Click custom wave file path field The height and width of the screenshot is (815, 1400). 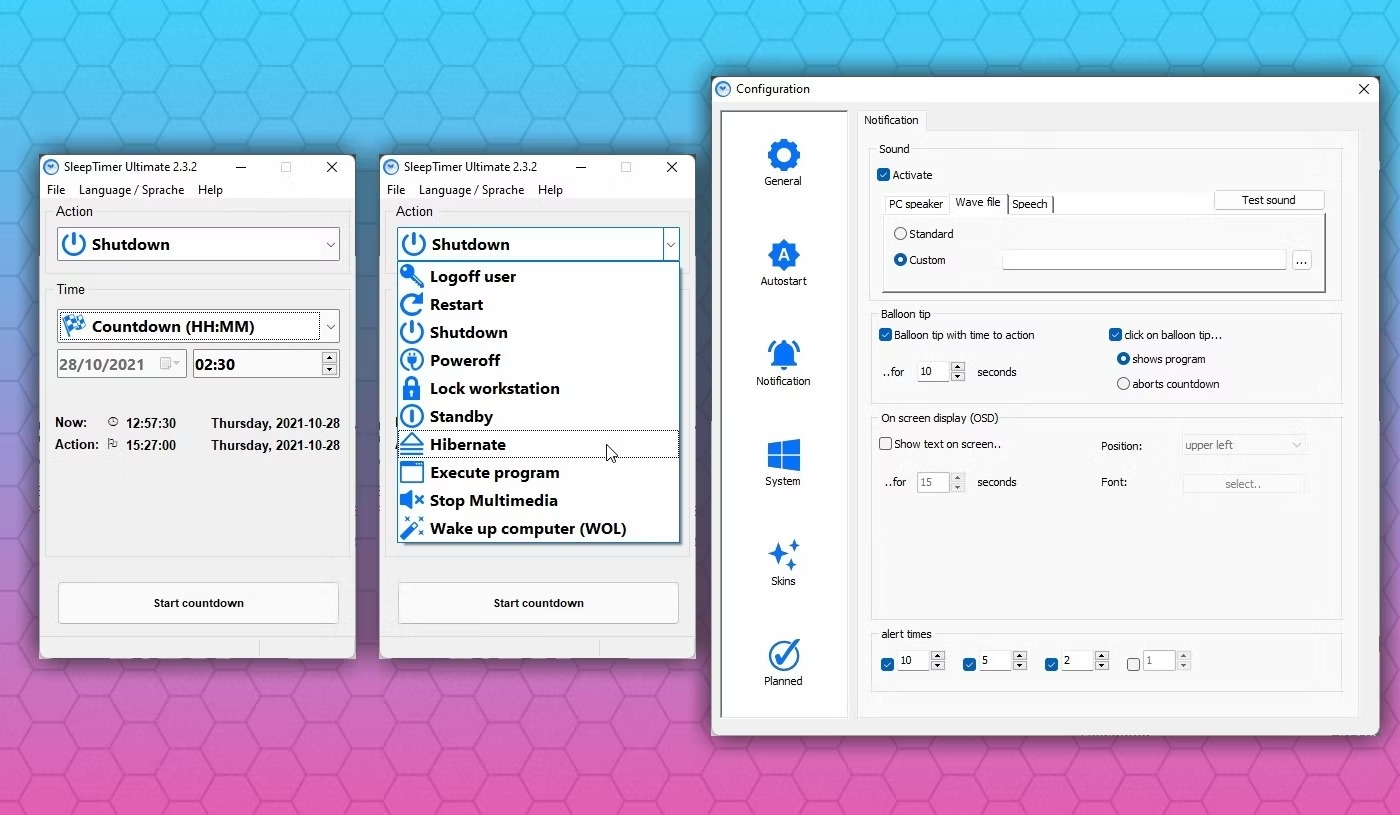[x=1144, y=260]
